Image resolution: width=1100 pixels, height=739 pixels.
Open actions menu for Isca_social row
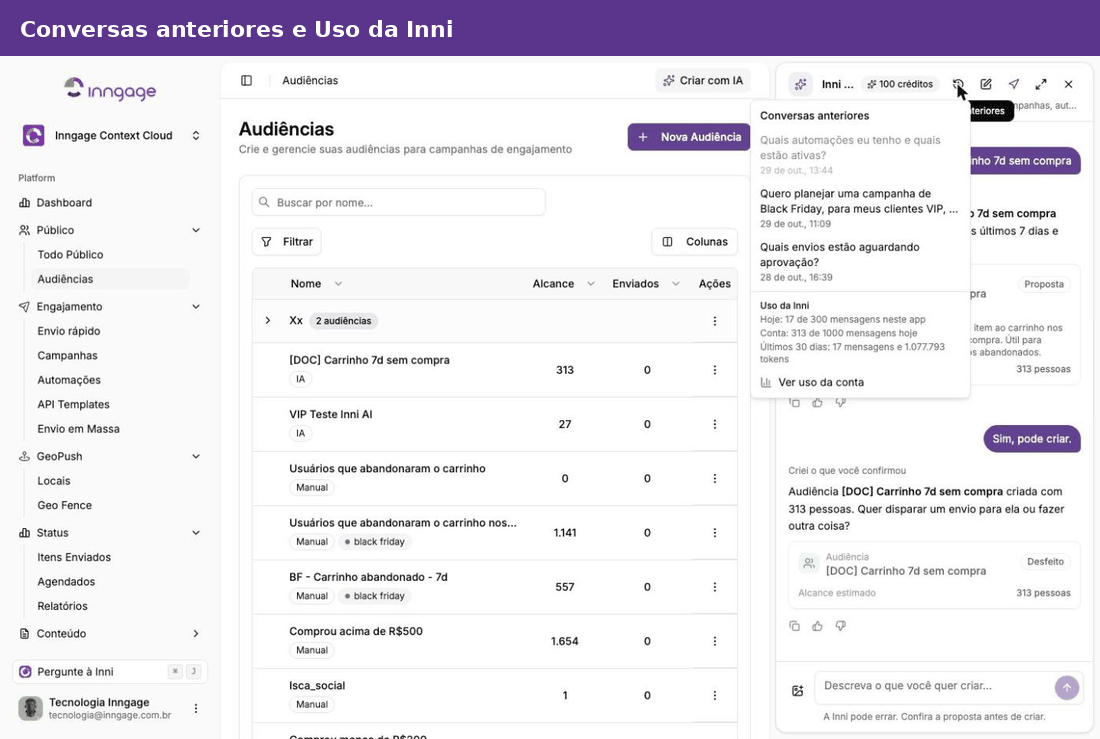[x=715, y=695]
